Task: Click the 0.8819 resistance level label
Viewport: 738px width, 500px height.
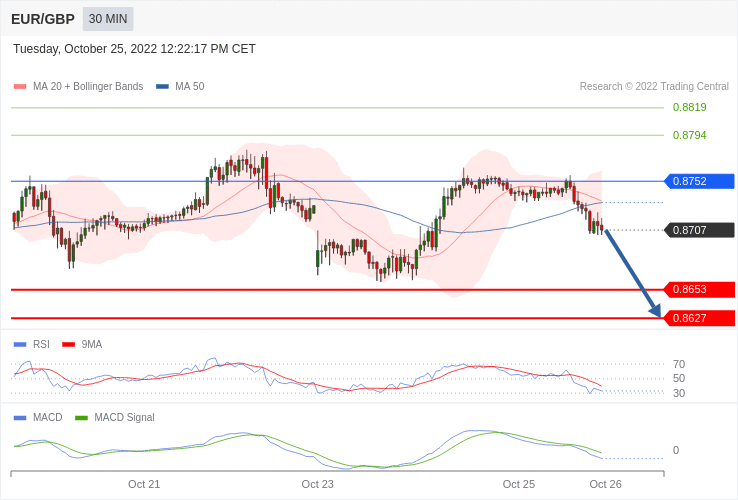Action: (x=690, y=107)
